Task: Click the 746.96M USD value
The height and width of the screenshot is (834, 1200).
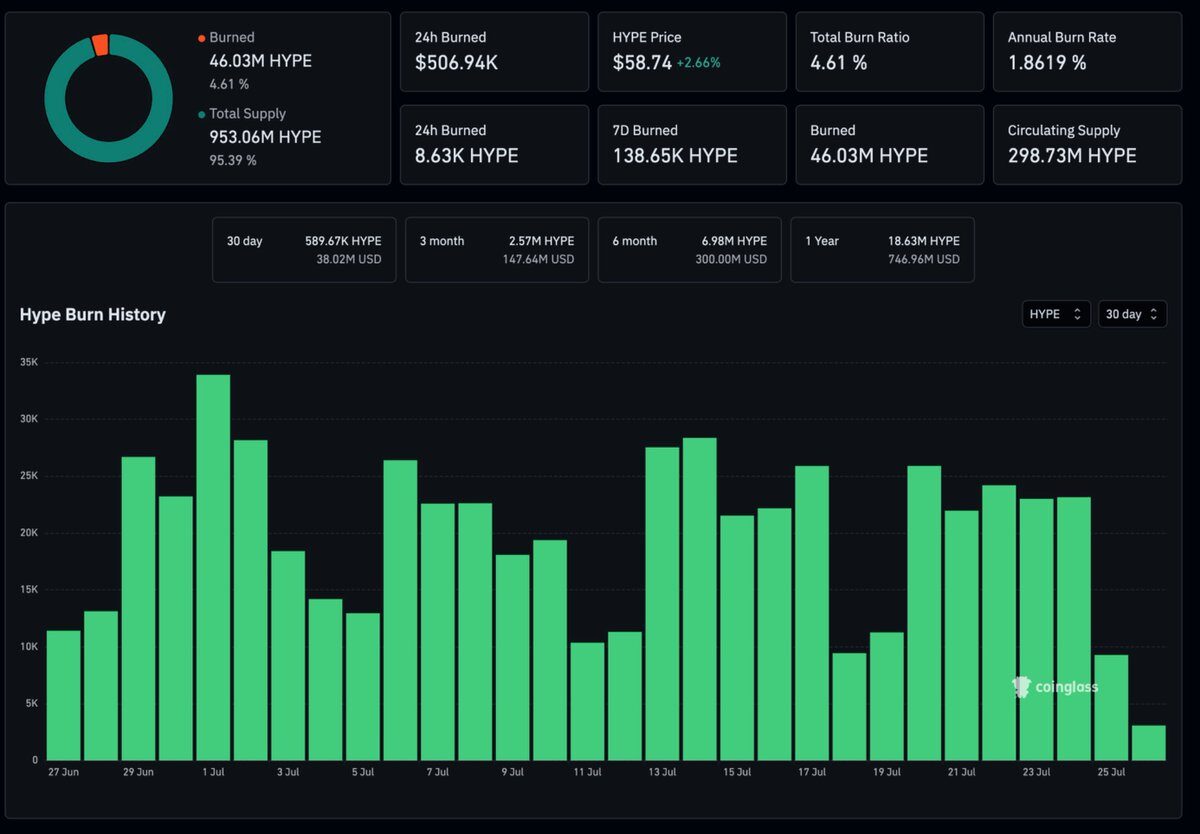Action: pos(923,259)
